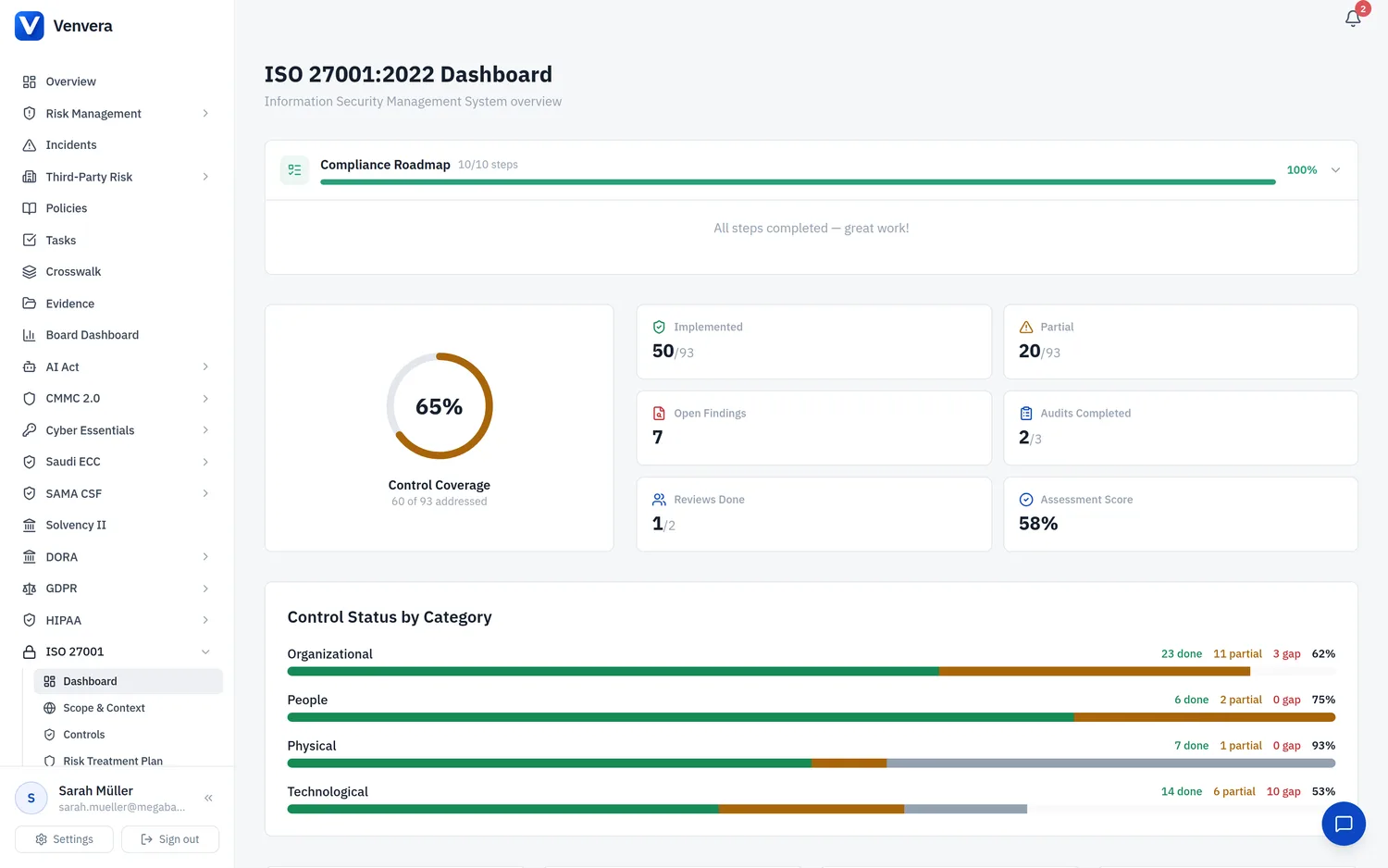Click the Implemented shield-check icon

(660, 327)
